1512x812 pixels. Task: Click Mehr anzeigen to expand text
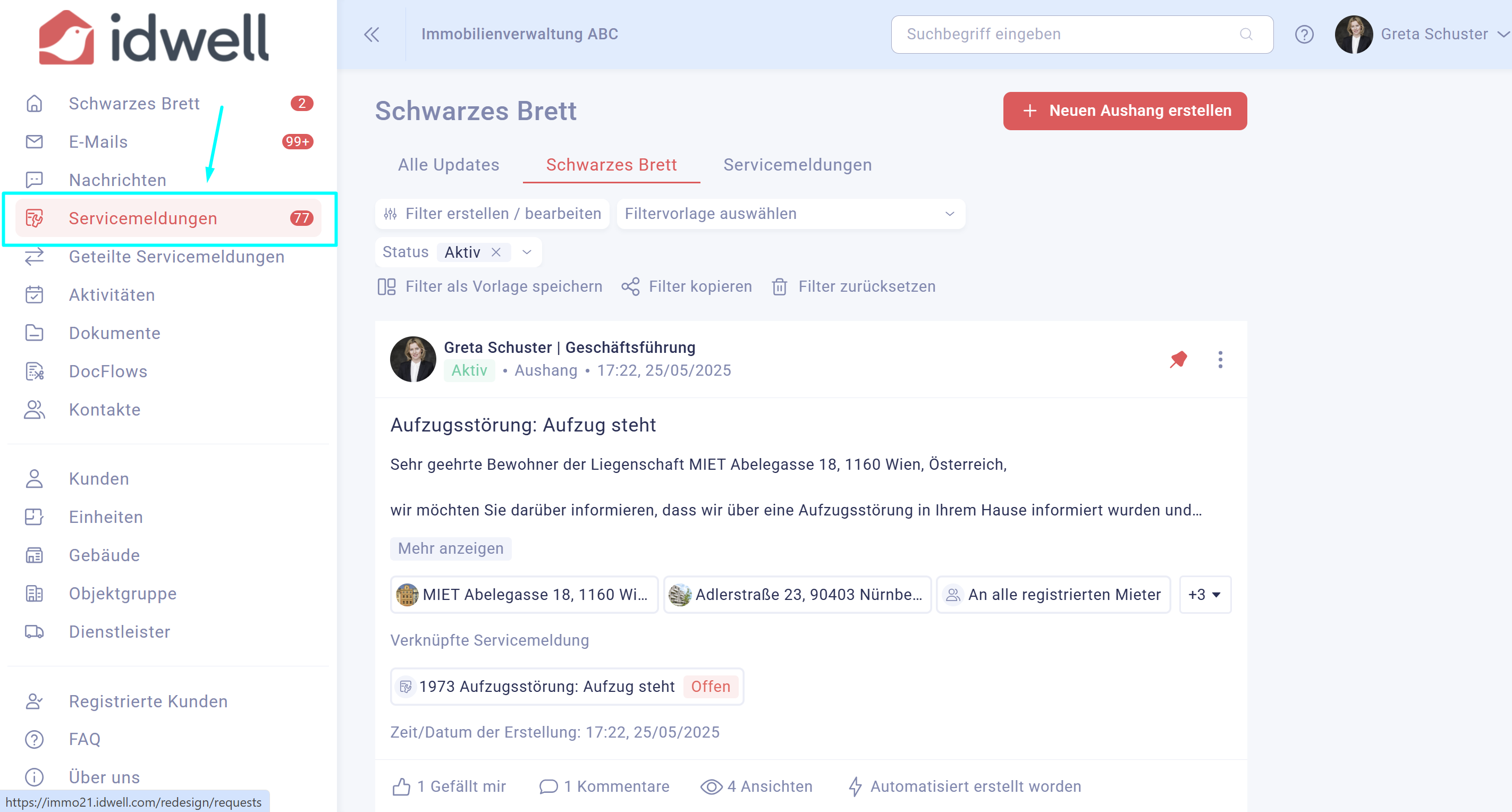pyautogui.click(x=450, y=548)
